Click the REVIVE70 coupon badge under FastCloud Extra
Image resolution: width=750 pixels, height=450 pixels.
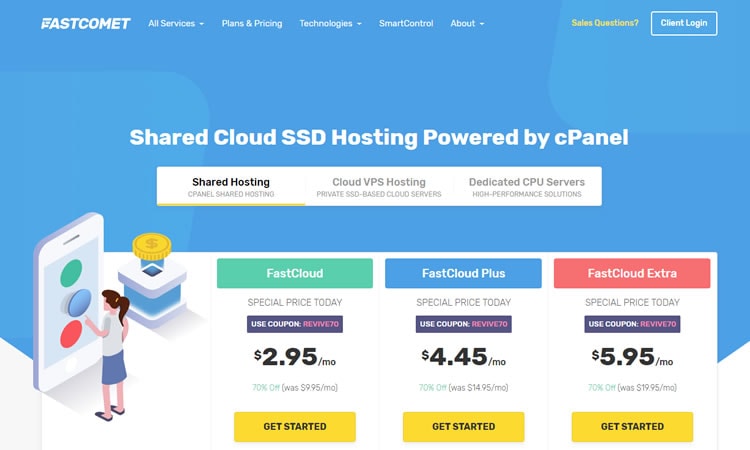click(632, 324)
